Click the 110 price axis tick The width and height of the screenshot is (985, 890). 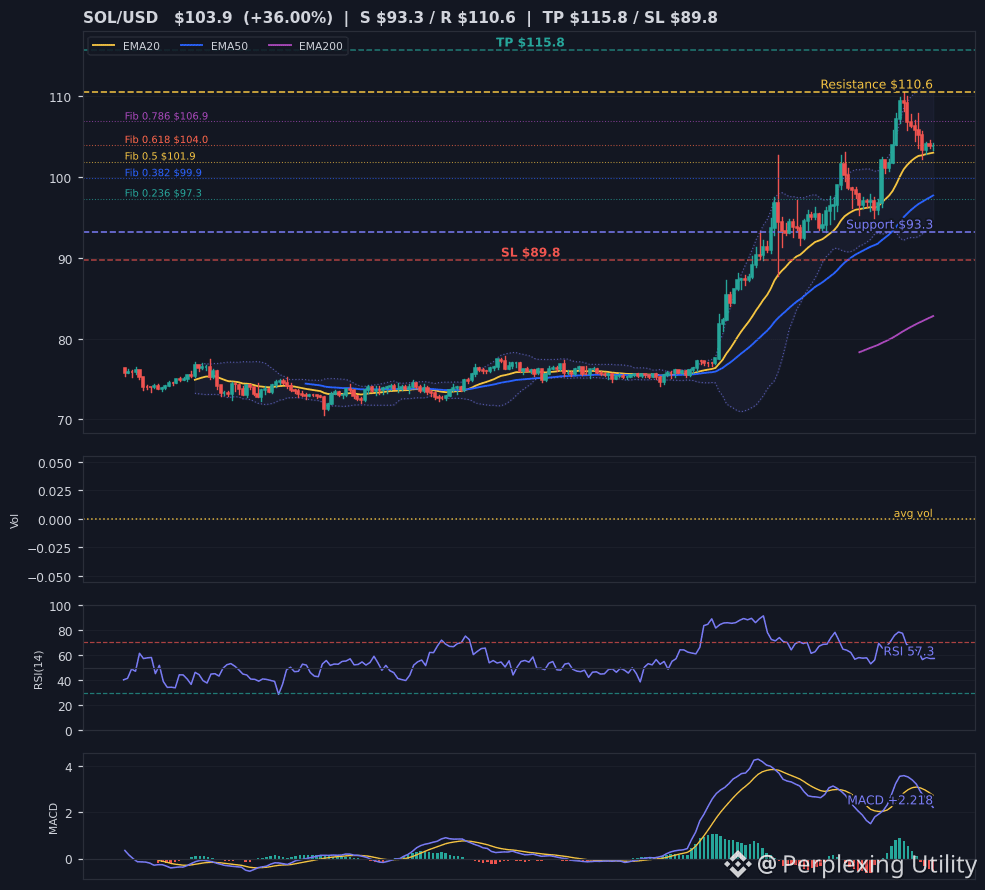click(60, 97)
